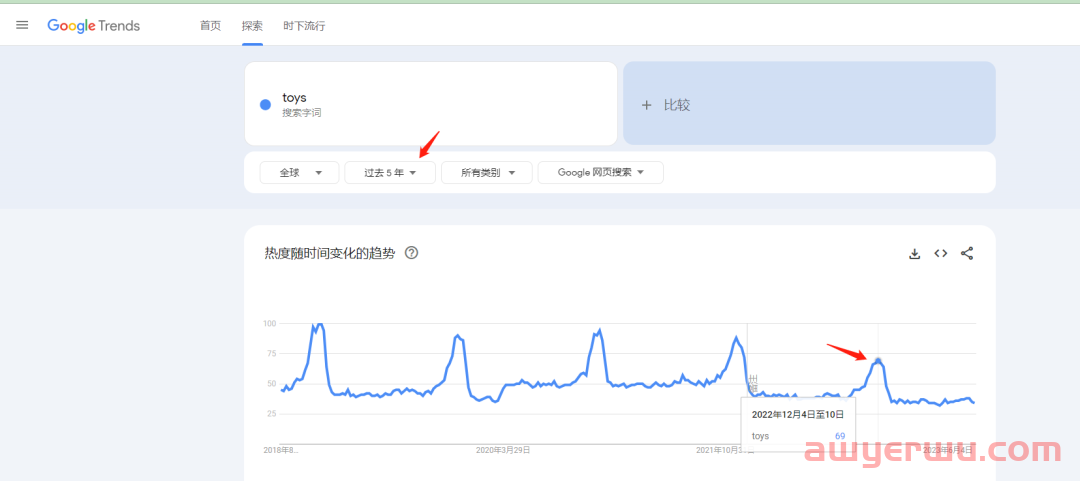Click the Google Trends logo
1080x481 pixels.
pyautogui.click(x=94, y=26)
